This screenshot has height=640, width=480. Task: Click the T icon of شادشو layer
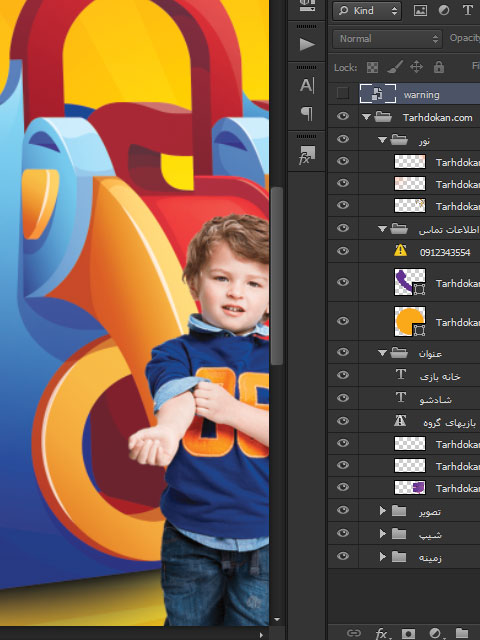pos(401,397)
